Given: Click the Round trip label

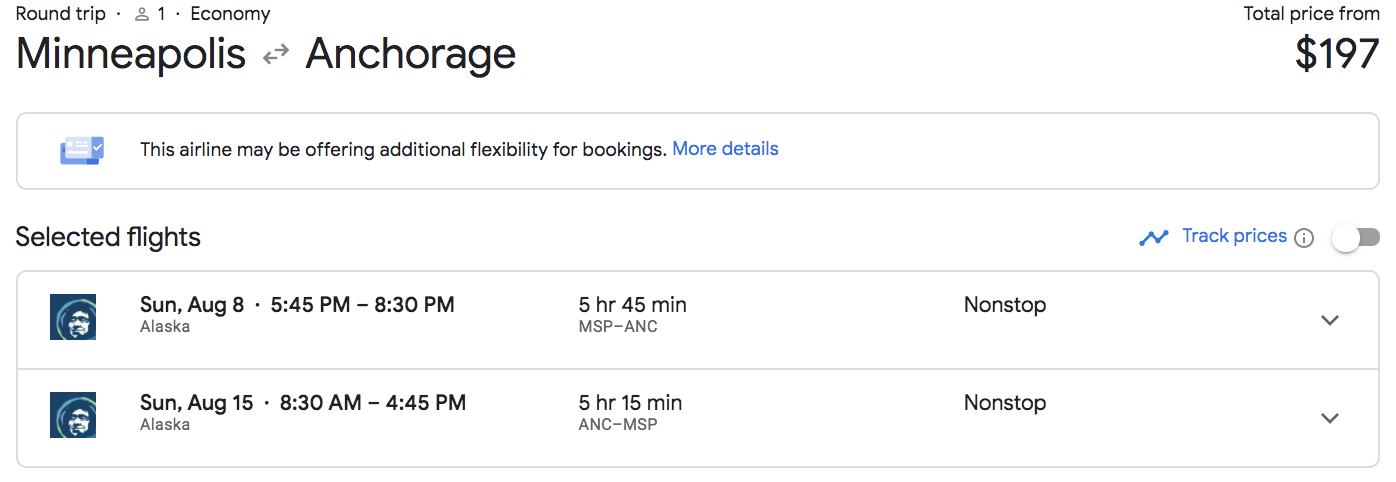Looking at the screenshot, I should pos(62,14).
